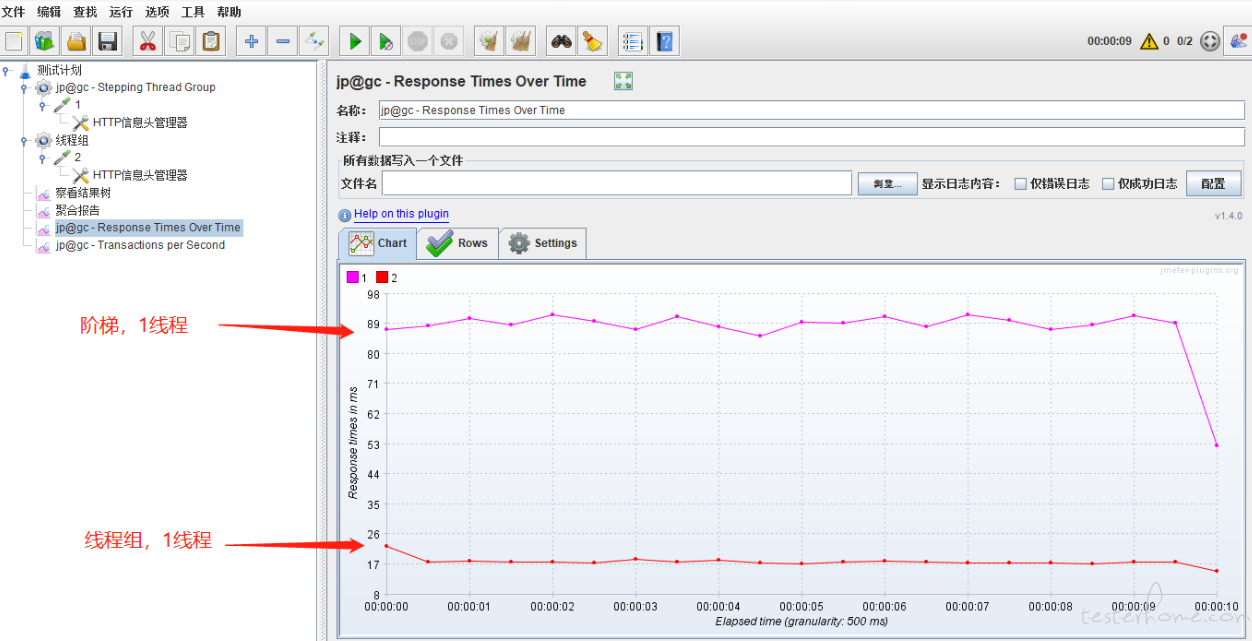1252x641 pixels.
Task: Click the 配置 button
Action: coord(1213,184)
